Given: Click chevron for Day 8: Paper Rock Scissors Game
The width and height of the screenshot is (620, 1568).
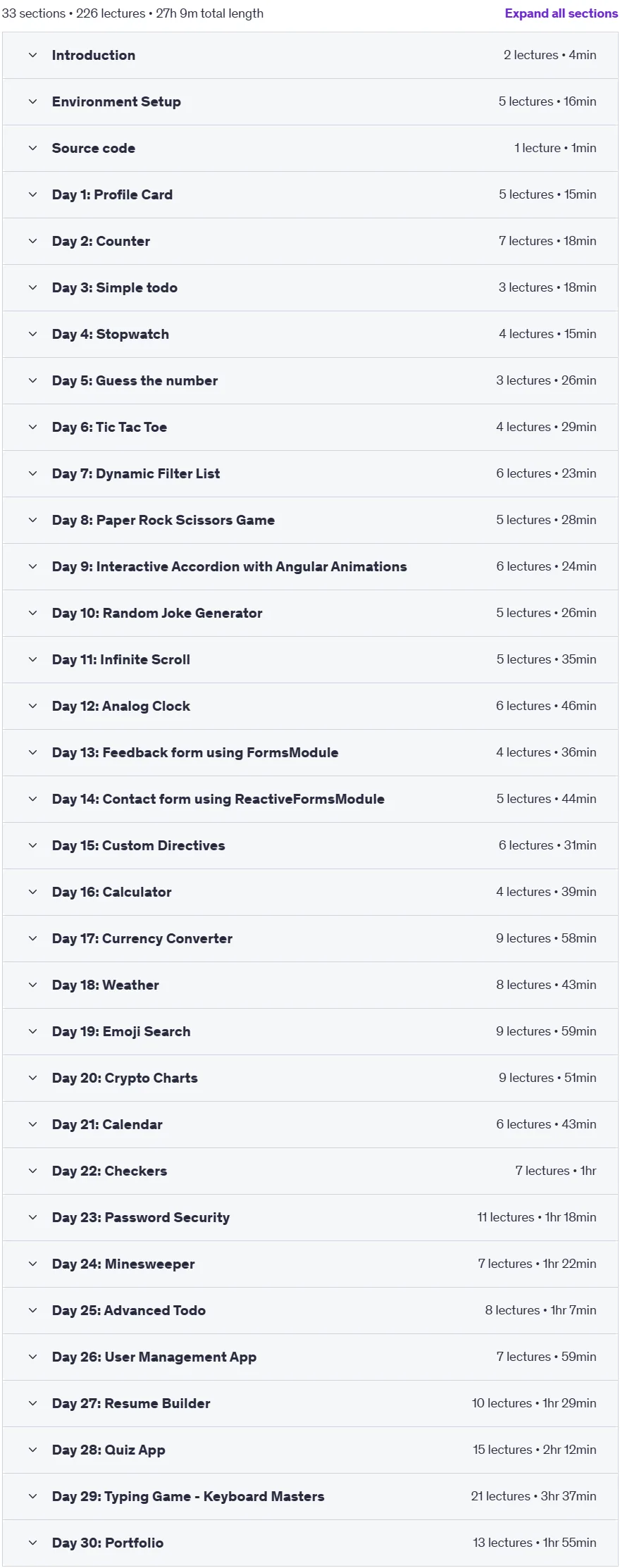Looking at the screenshot, I should pyautogui.click(x=32, y=520).
